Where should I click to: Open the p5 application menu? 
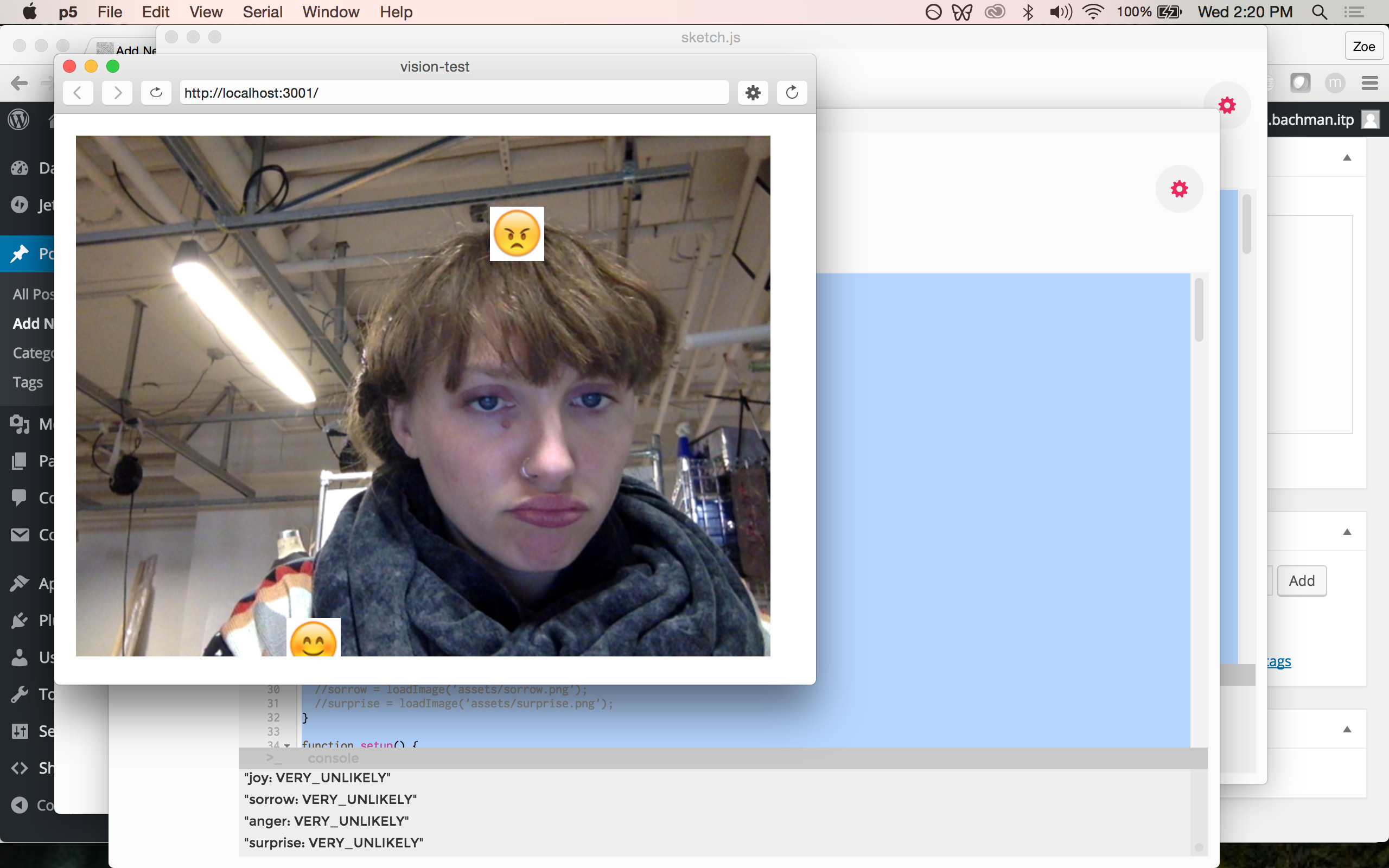pyautogui.click(x=68, y=12)
